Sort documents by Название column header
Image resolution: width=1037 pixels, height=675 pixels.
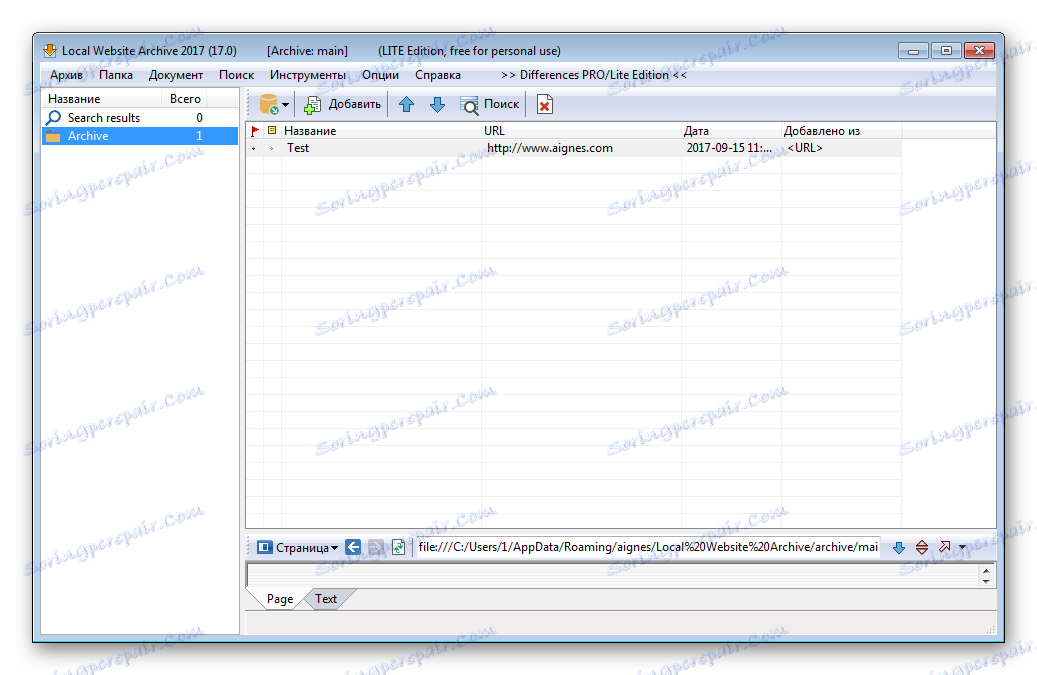pyautogui.click(x=382, y=131)
